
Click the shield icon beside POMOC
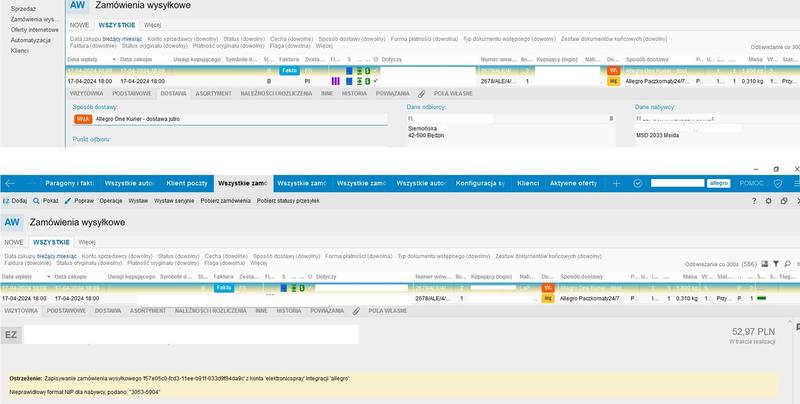778,183
